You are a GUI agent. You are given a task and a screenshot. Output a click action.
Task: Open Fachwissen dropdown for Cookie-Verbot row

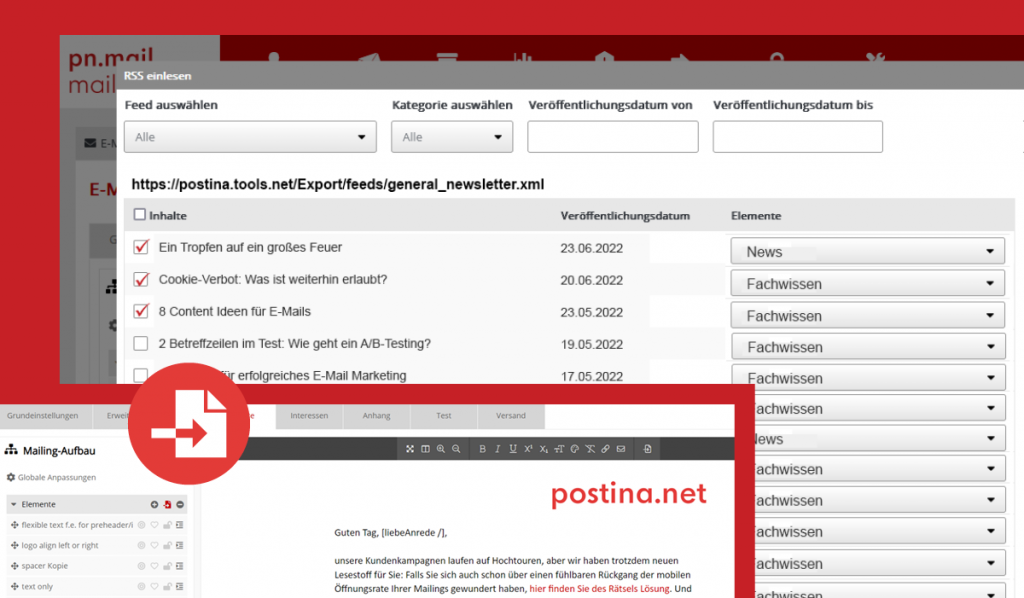click(867, 283)
